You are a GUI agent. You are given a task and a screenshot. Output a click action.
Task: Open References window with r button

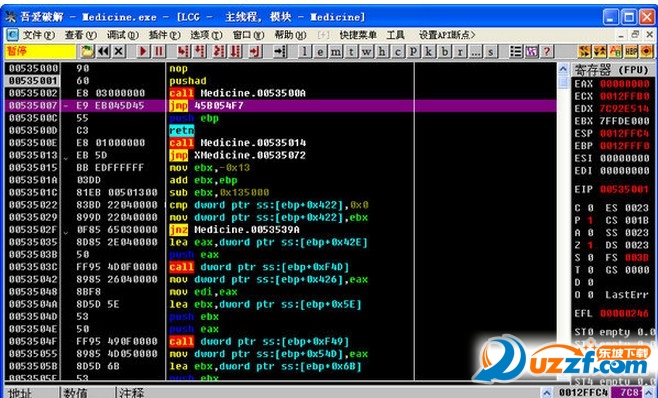coord(460,51)
